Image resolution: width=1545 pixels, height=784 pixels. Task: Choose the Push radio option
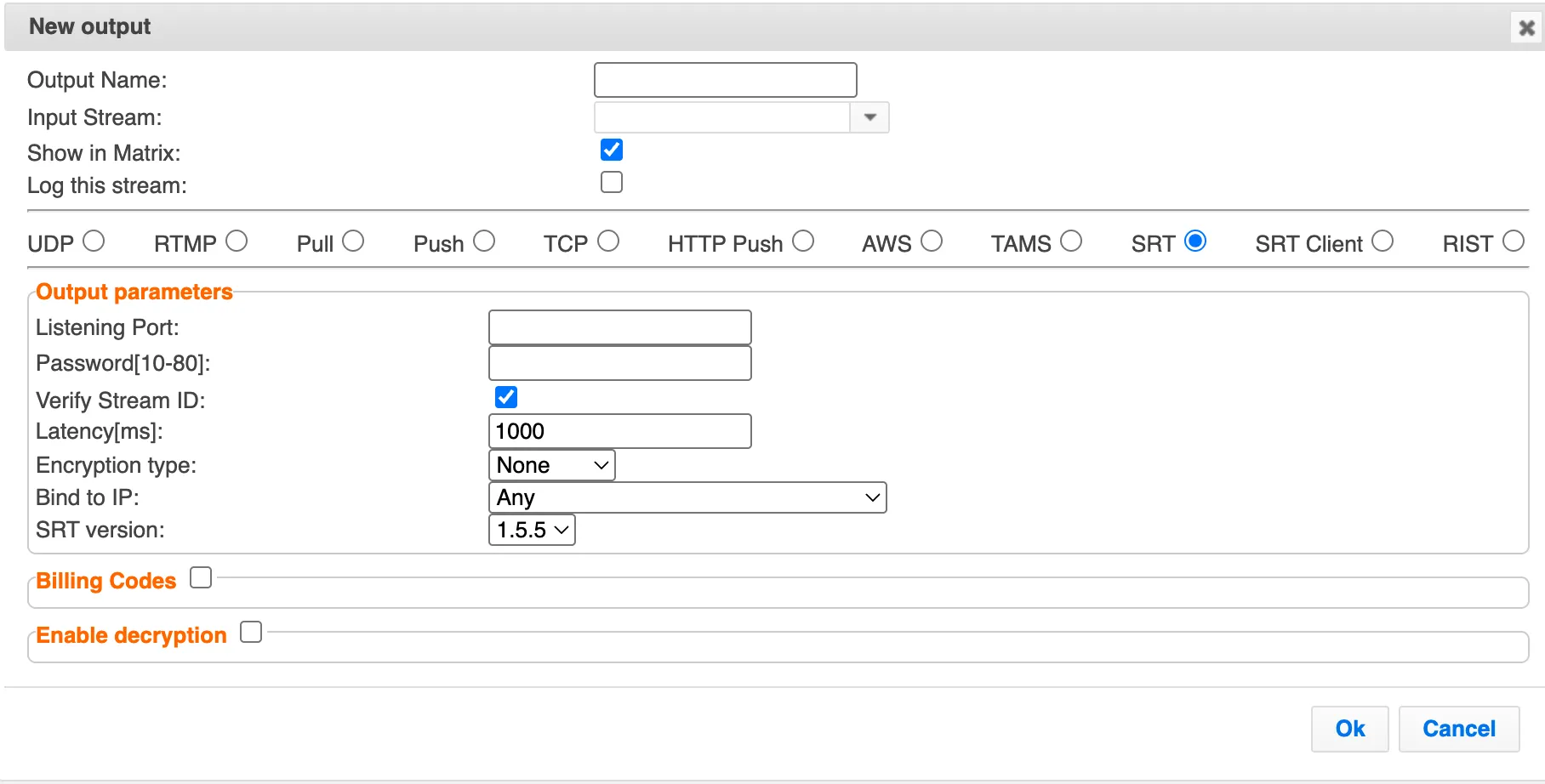(484, 241)
